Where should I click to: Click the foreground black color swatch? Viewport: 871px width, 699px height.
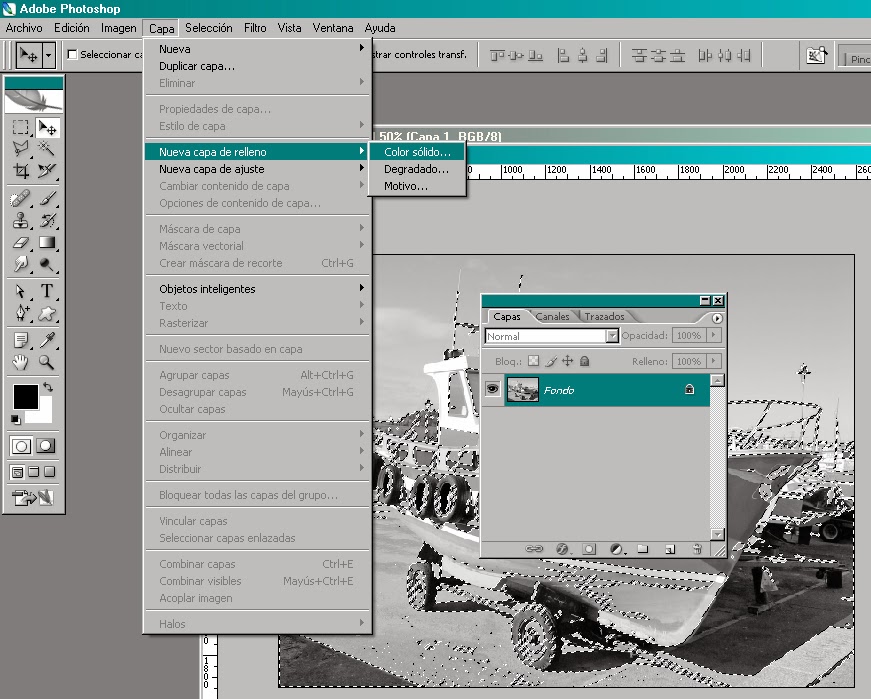(x=25, y=396)
